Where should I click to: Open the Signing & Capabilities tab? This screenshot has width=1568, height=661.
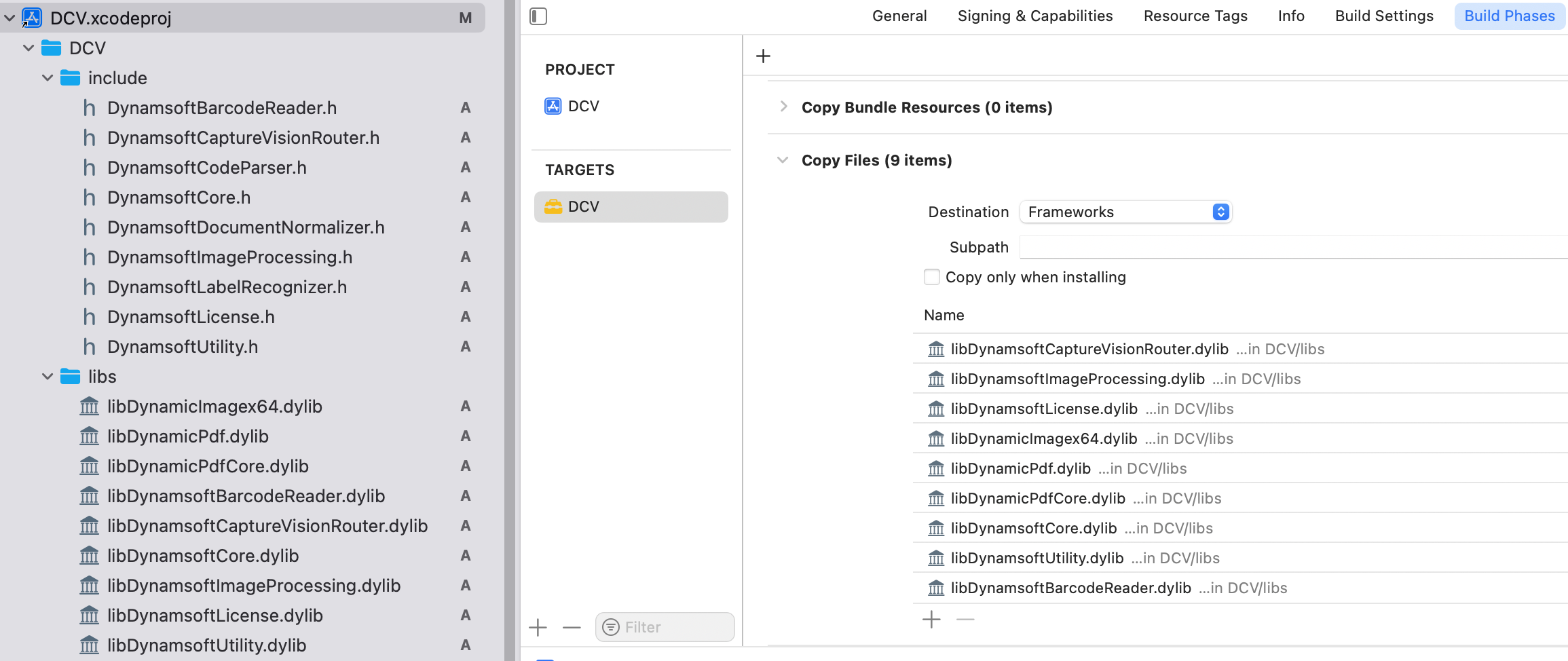pos(1034,16)
